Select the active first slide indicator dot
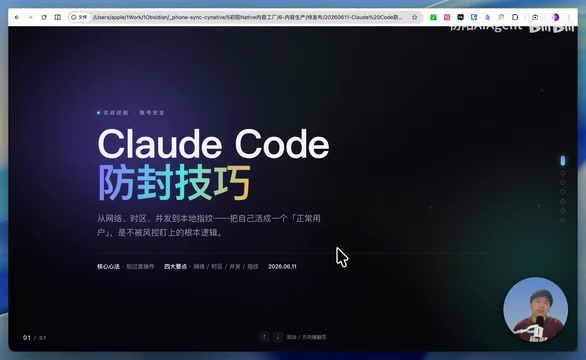The image size is (586, 360). coord(563,161)
